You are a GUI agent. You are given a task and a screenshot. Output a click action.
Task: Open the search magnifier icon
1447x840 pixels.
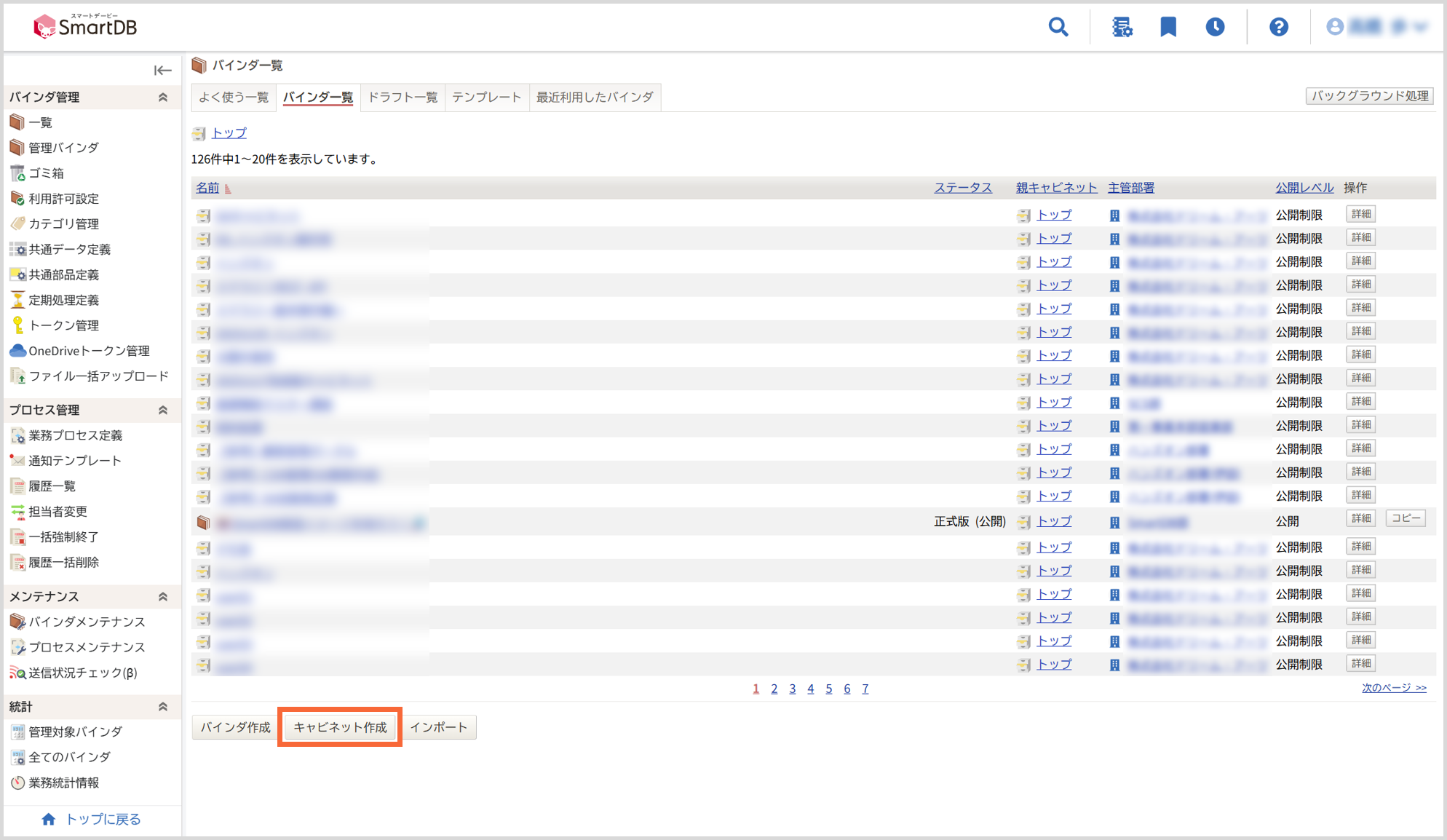pyautogui.click(x=1058, y=27)
